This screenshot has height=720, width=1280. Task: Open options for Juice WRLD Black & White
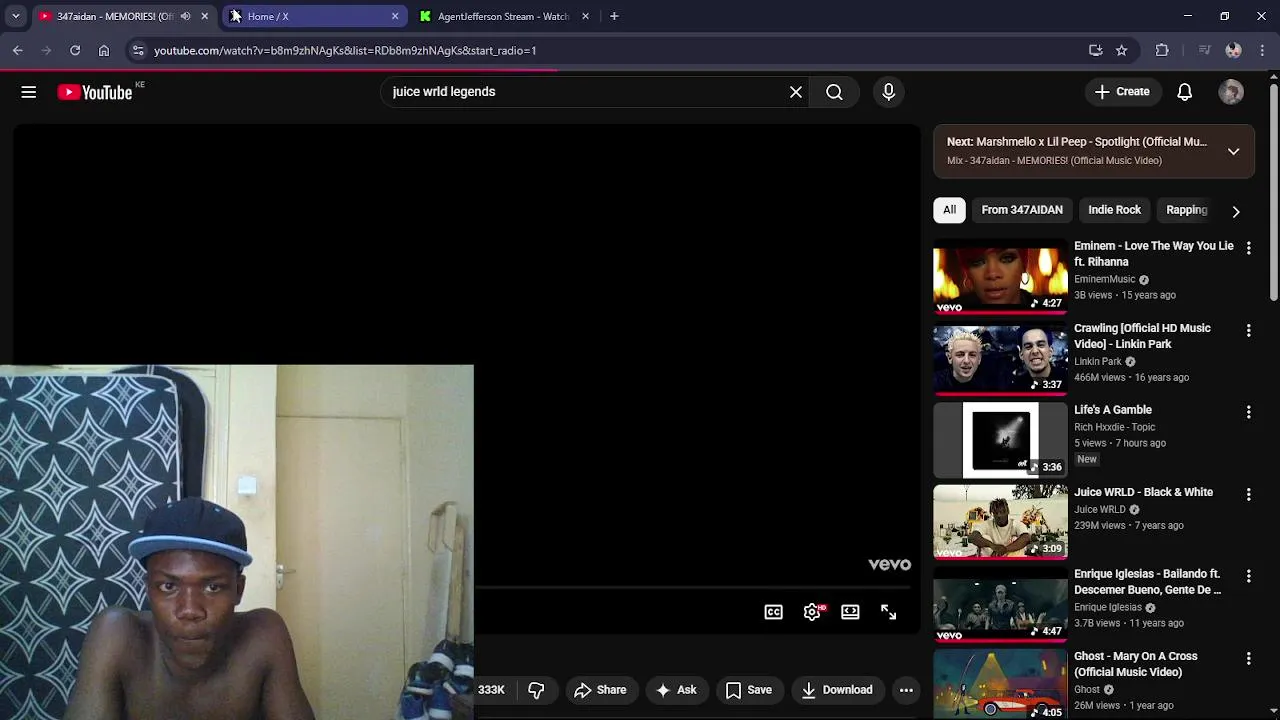coord(1248,494)
